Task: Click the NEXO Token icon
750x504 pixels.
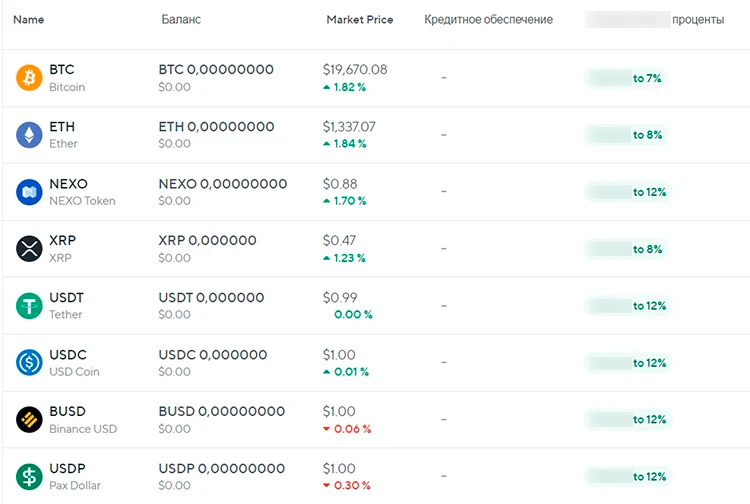Action: [29, 192]
